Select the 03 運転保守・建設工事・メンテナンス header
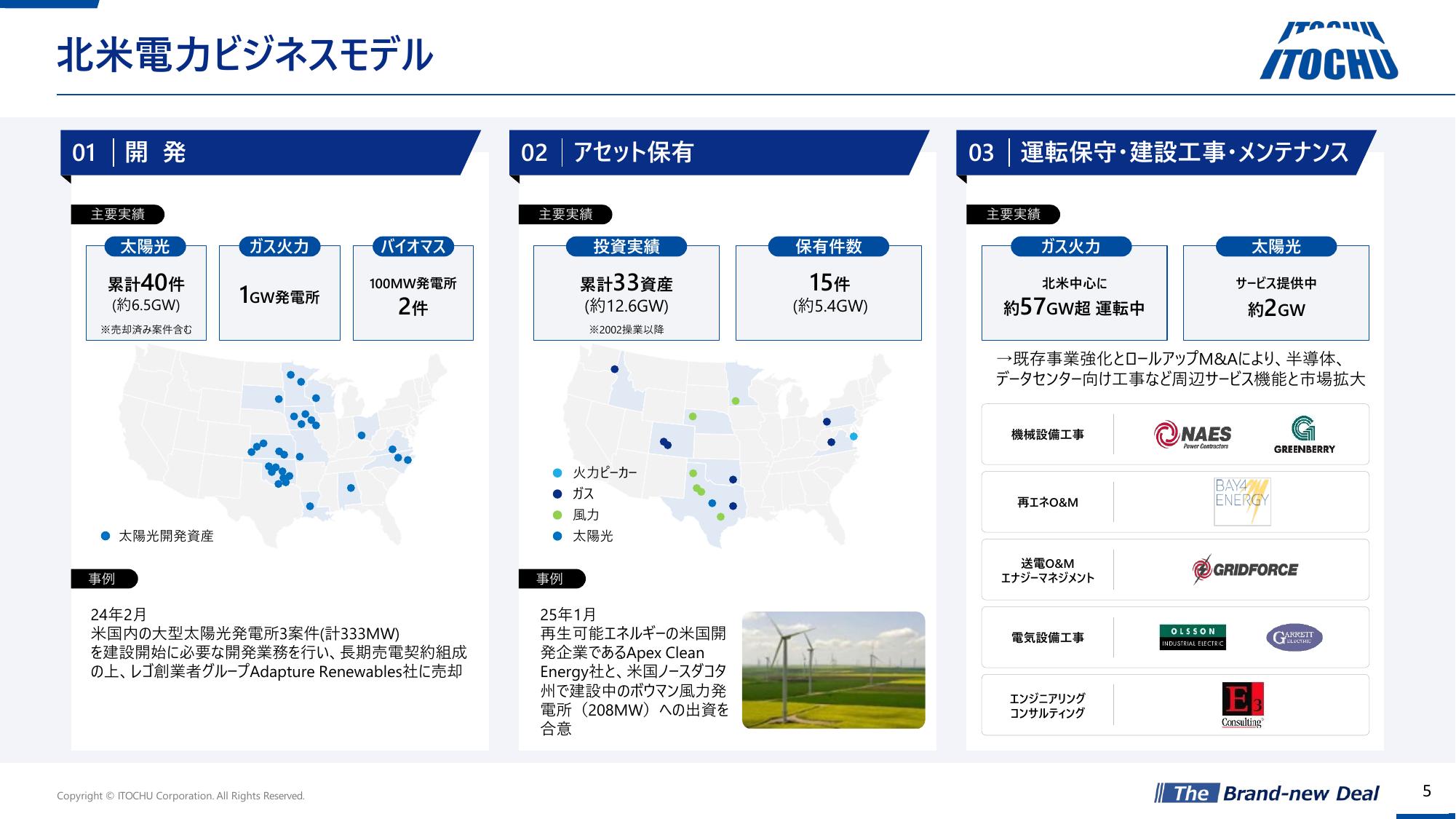This screenshot has height=819, width=1456. 1166,152
